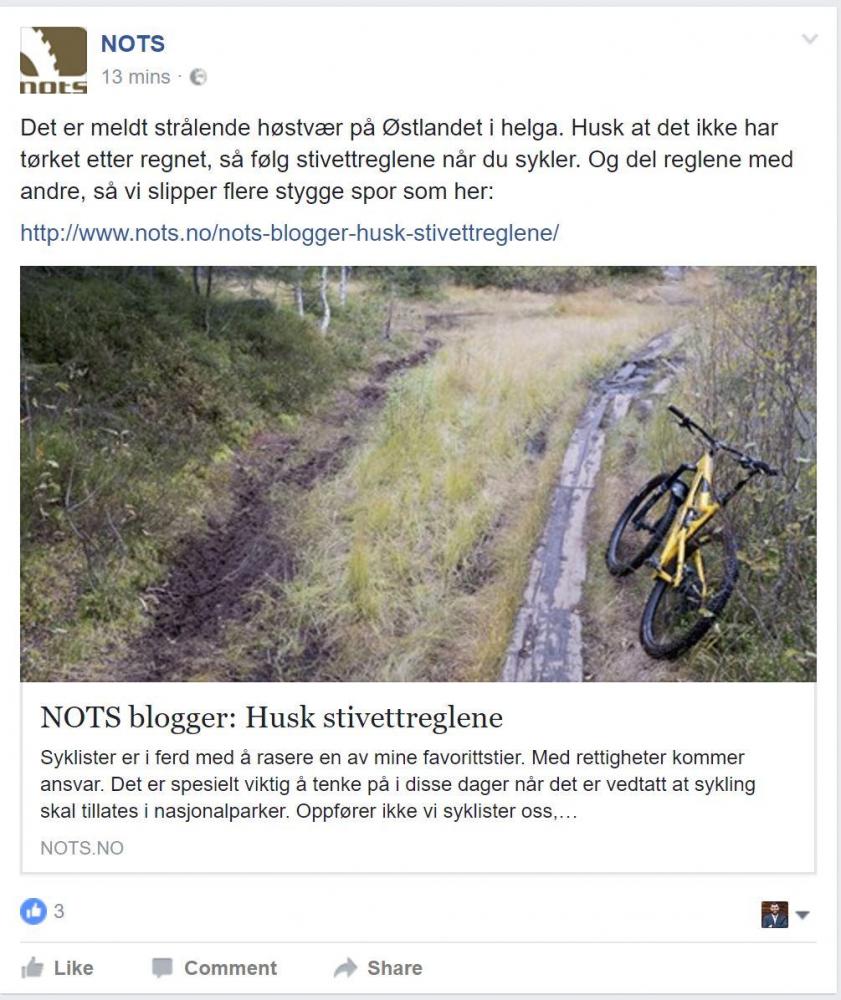Image resolution: width=841 pixels, height=1000 pixels.
Task: Open the mountain bike trail photo
Action: click(418, 474)
